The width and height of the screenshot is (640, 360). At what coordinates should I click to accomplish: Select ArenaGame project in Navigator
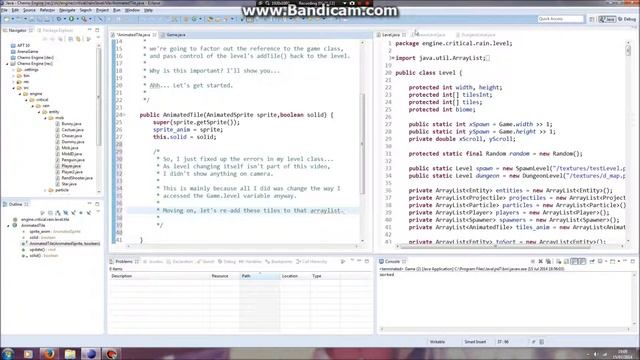pos(27,51)
